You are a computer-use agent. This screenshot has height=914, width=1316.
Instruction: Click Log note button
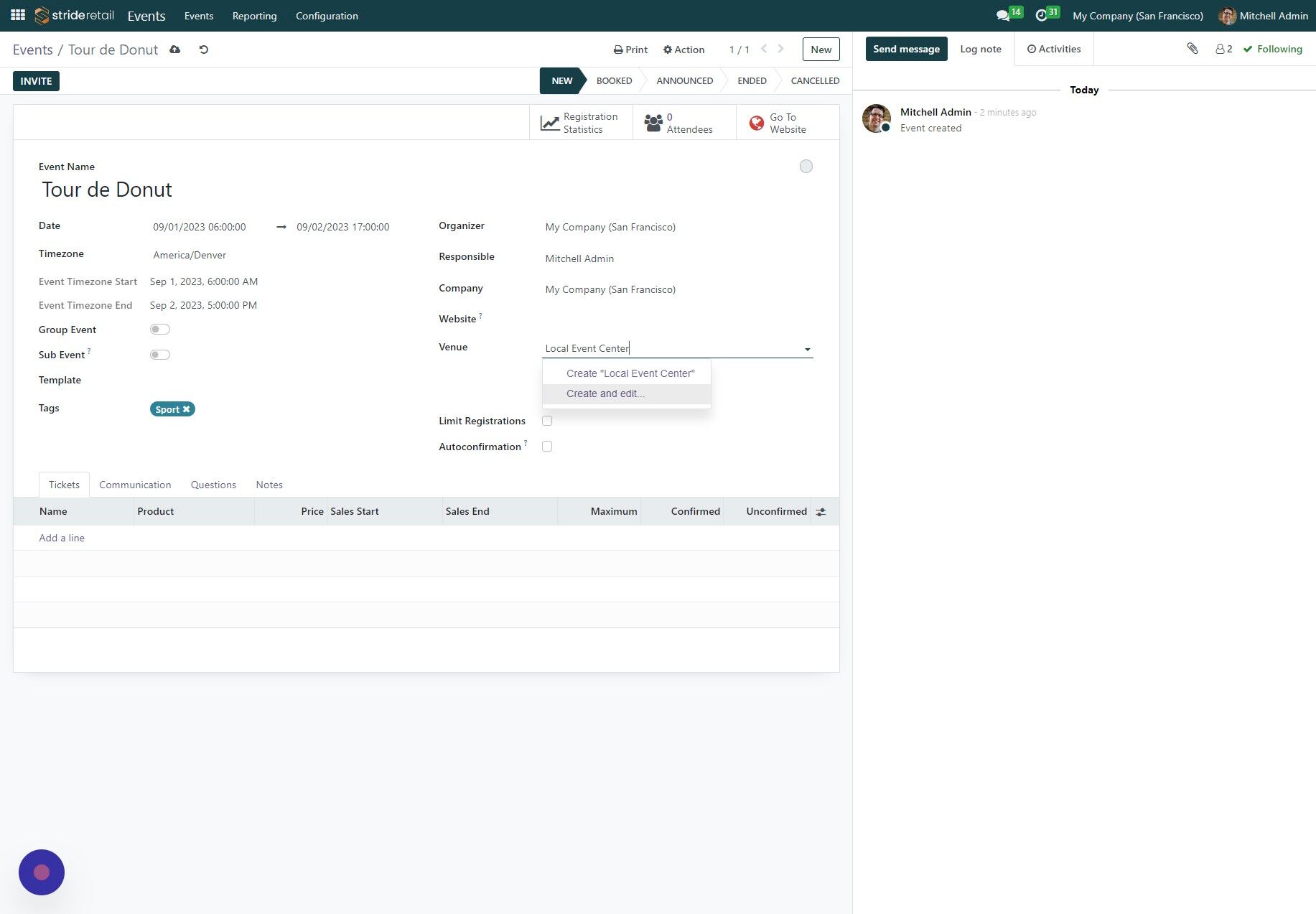click(x=980, y=49)
